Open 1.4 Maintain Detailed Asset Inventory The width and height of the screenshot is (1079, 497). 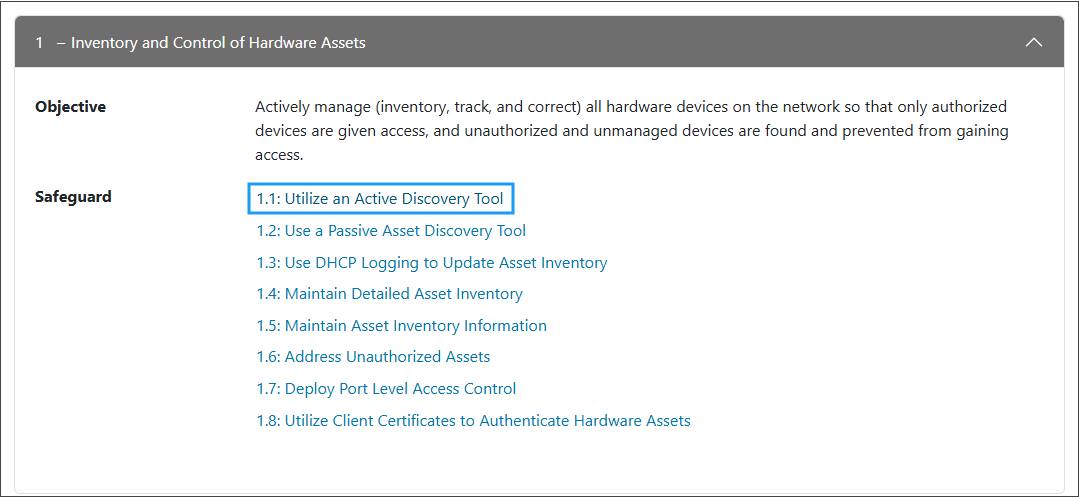click(389, 294)
